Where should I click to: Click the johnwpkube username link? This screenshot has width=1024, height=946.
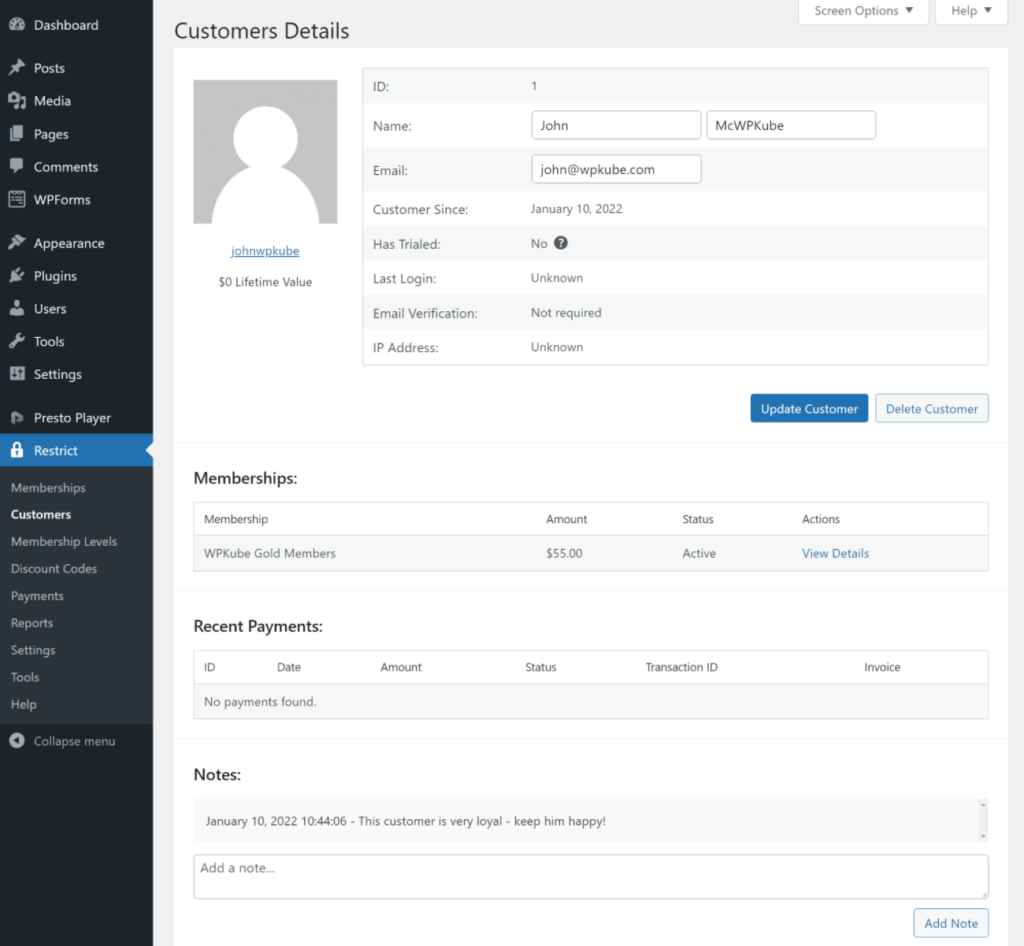[x=265, y=251]
